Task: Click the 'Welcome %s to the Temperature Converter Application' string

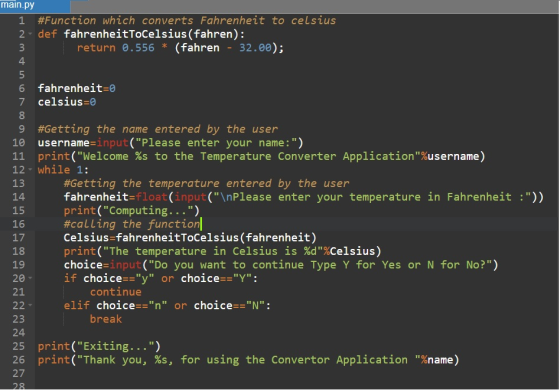Action: coord(249,156)
